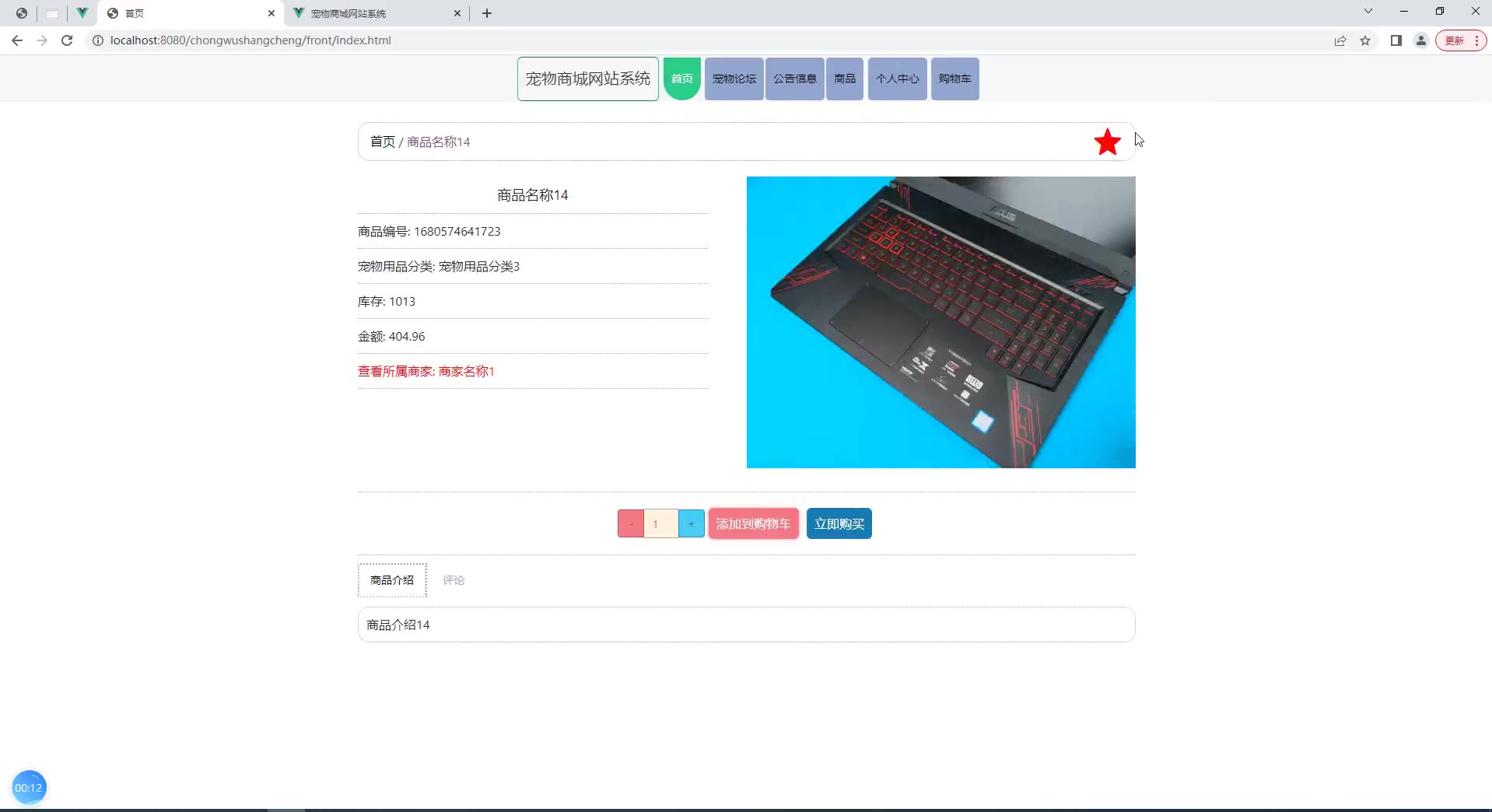Open the browser side panel
The width and height of the screenshot is (1492, 812).
pyautogui.click(x=1396, y=40)
